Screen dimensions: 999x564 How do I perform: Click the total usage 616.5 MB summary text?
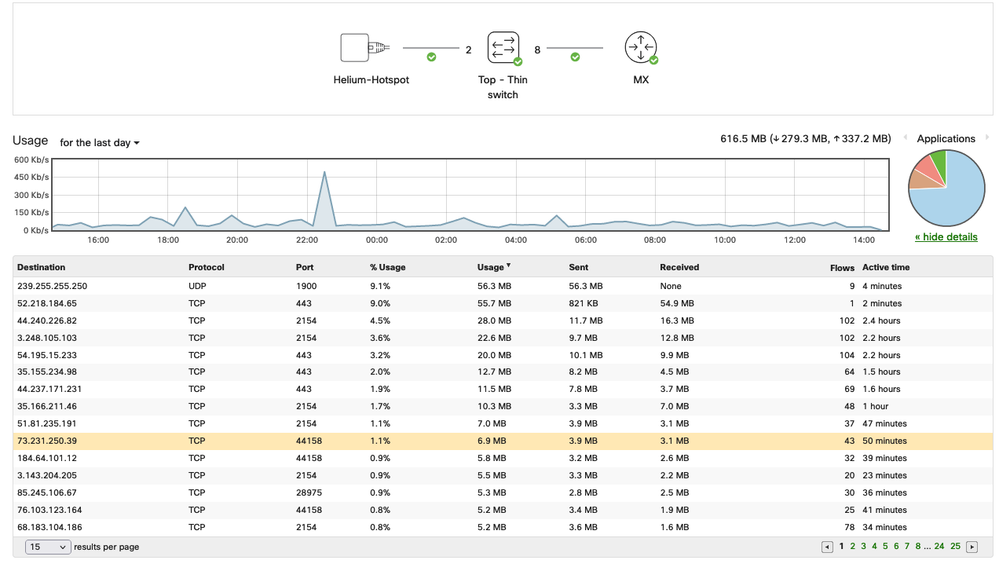tap(805, 138)
